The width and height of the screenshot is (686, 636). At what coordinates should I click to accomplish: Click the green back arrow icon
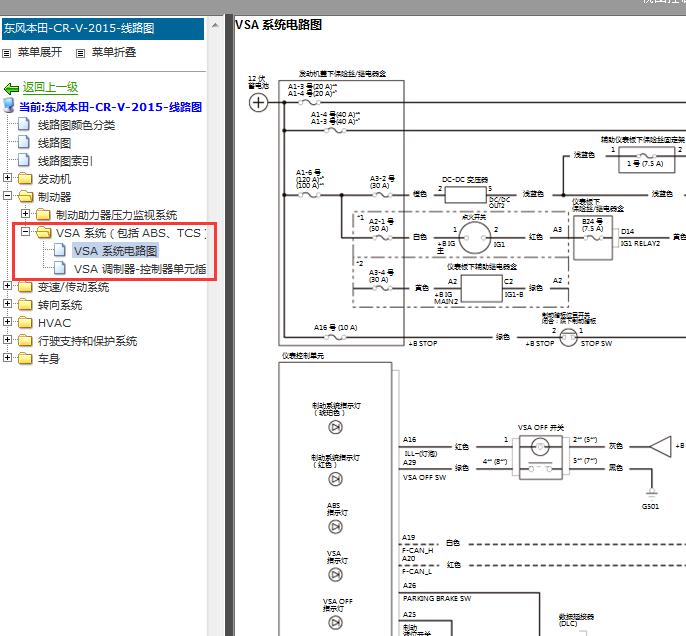(11, 89)
